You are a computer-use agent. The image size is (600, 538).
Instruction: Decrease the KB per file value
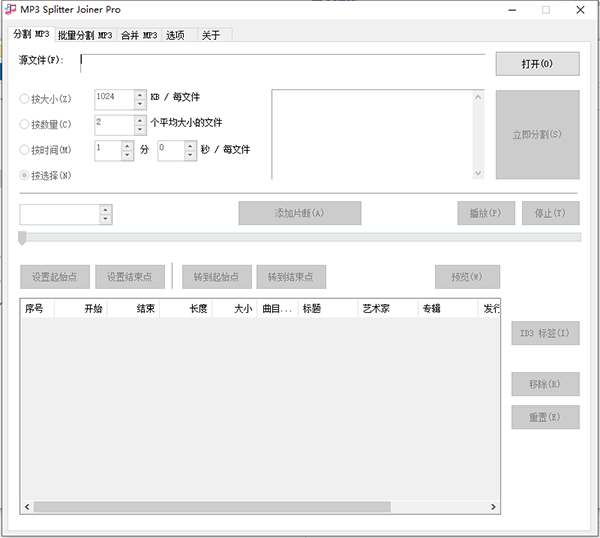tap(140, 104)
